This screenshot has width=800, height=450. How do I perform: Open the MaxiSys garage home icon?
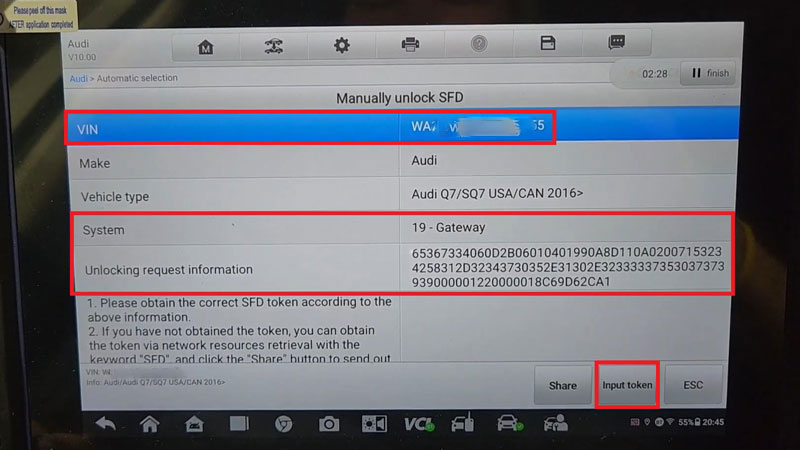194,424
